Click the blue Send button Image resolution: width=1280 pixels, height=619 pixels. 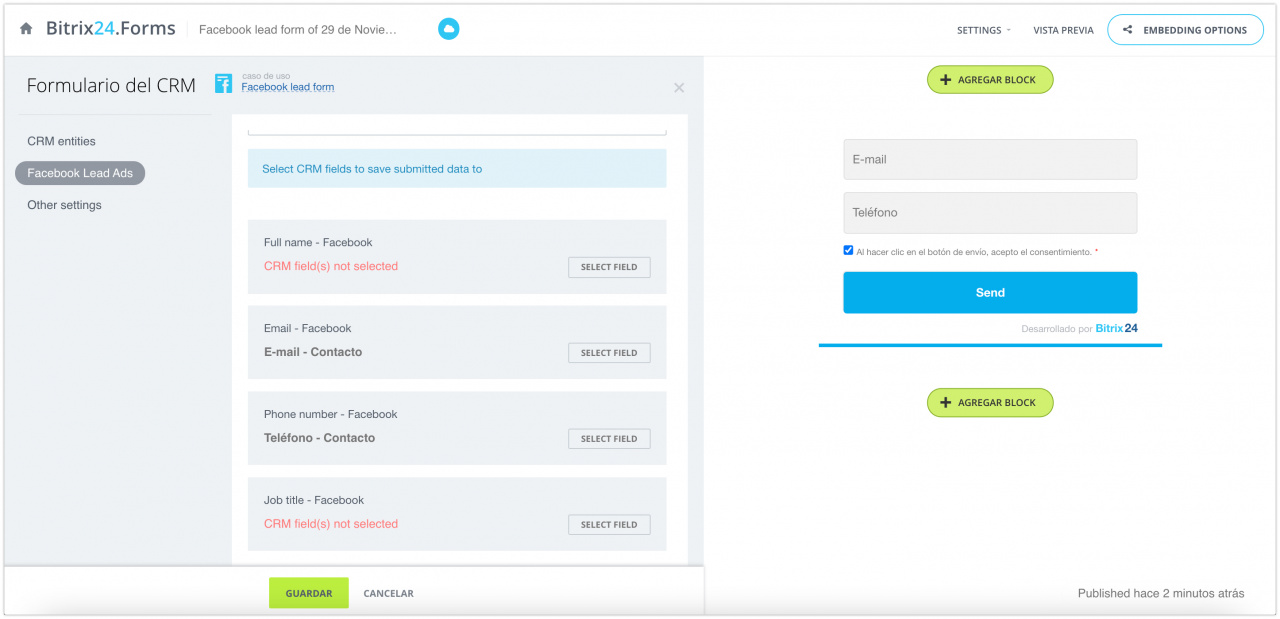pyautogui.click(x=990, y=293)
